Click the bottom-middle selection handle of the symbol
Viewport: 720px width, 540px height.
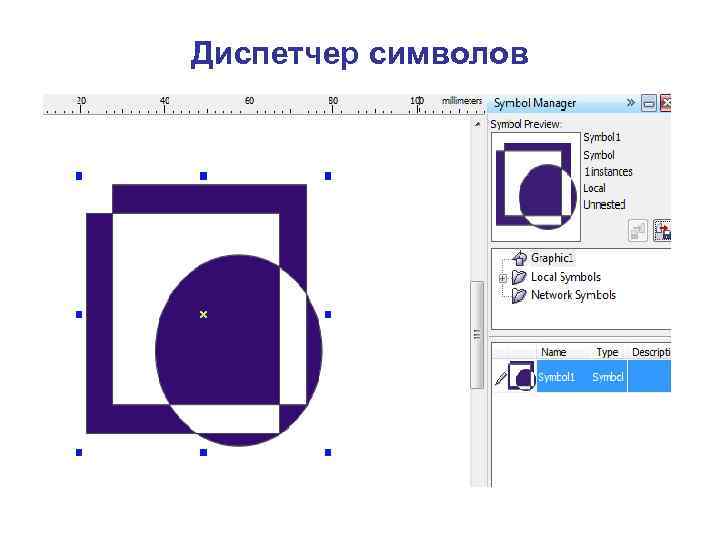point(203,452)
